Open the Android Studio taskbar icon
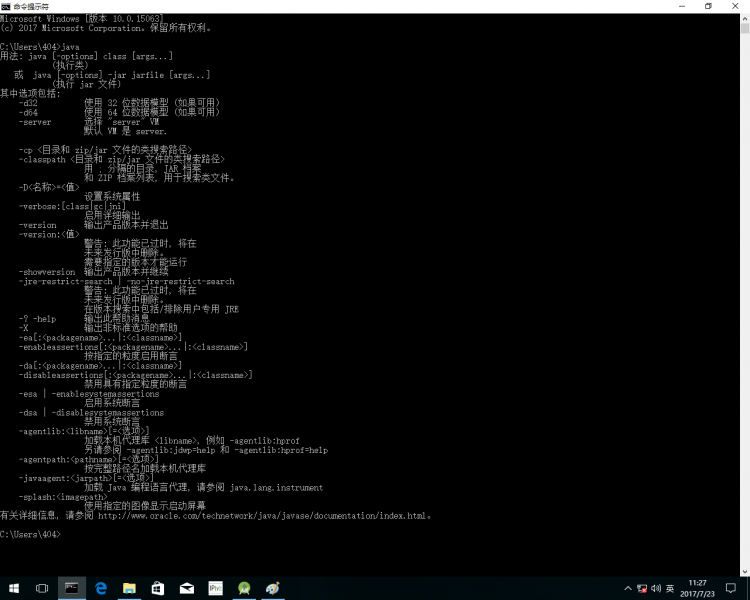 tap(244, 588)
